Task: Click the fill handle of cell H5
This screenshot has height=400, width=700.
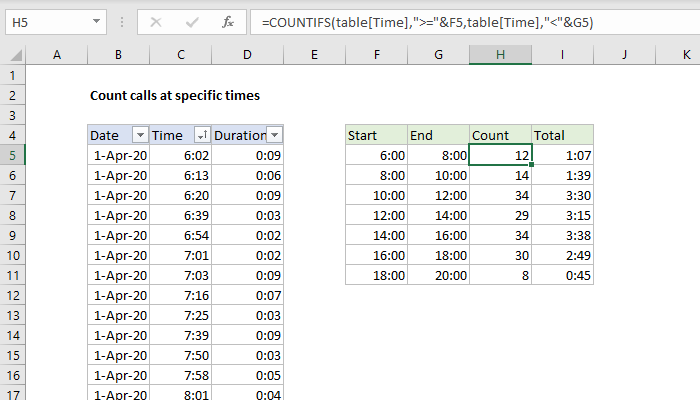Action: coord(531,164)
